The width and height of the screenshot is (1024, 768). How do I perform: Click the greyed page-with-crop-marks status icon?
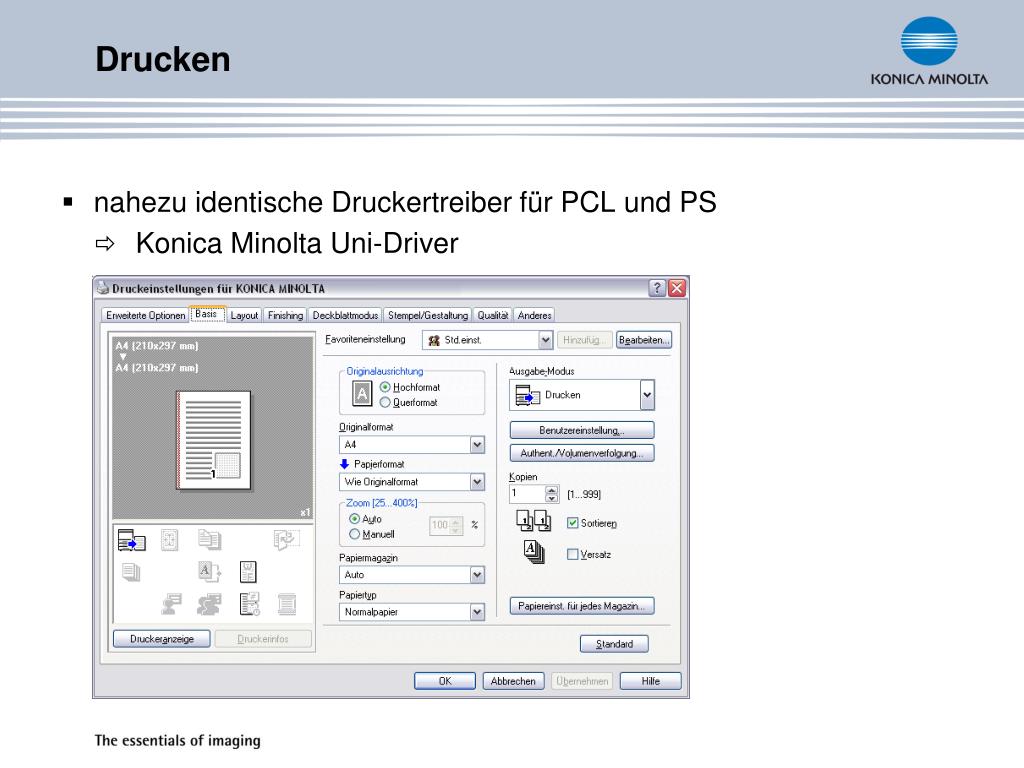pos(169,540)
